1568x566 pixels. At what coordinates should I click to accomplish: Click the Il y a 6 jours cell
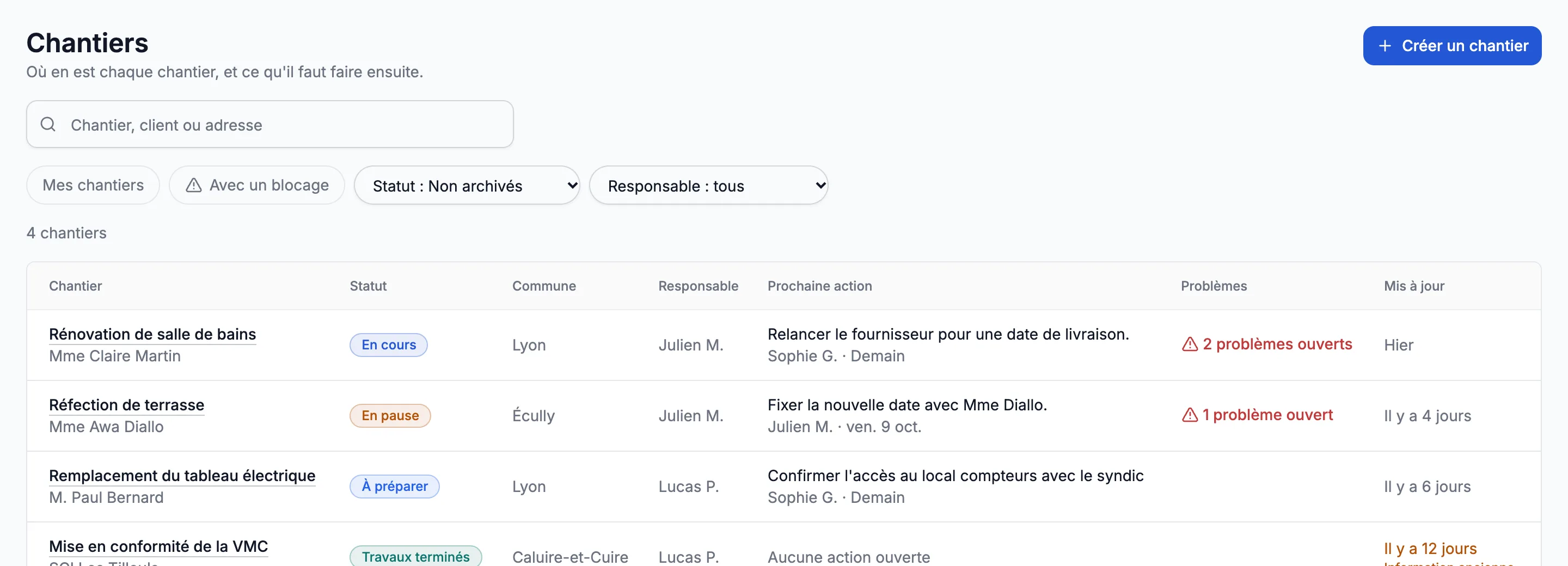1428,487
